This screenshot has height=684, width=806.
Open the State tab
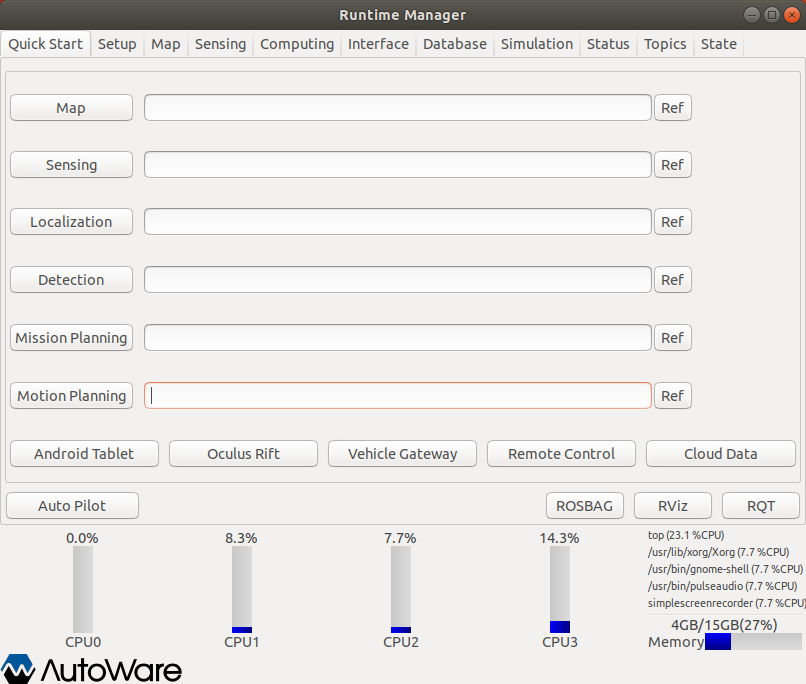point(719,44)
